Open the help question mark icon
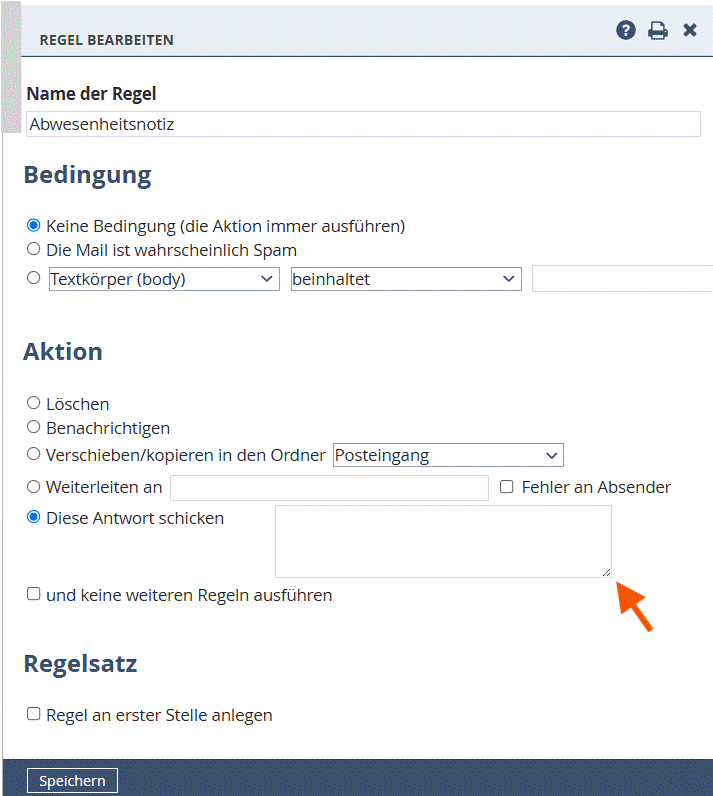 click(x=626, y=30)
